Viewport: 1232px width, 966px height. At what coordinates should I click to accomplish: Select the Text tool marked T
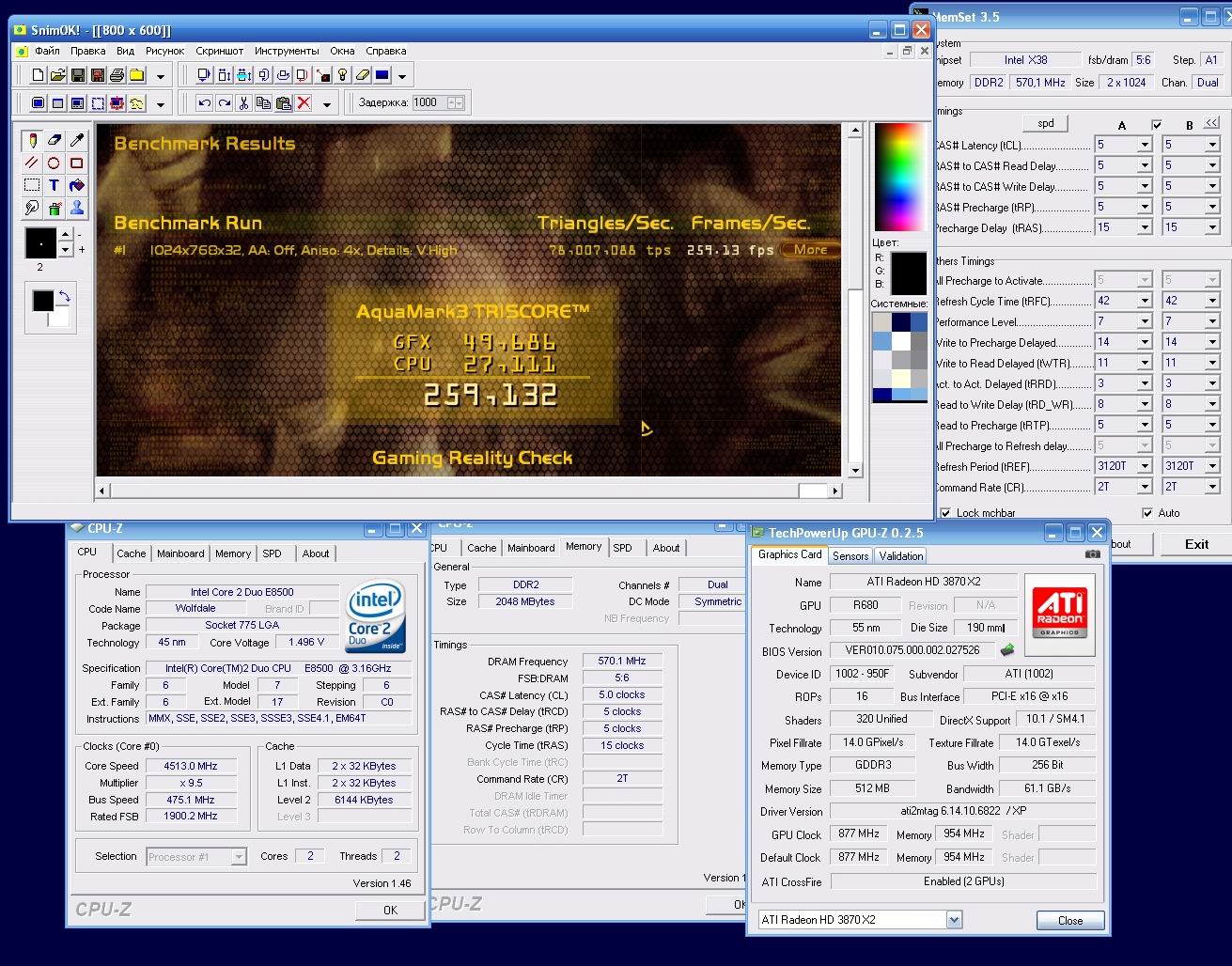coord(55,185)
